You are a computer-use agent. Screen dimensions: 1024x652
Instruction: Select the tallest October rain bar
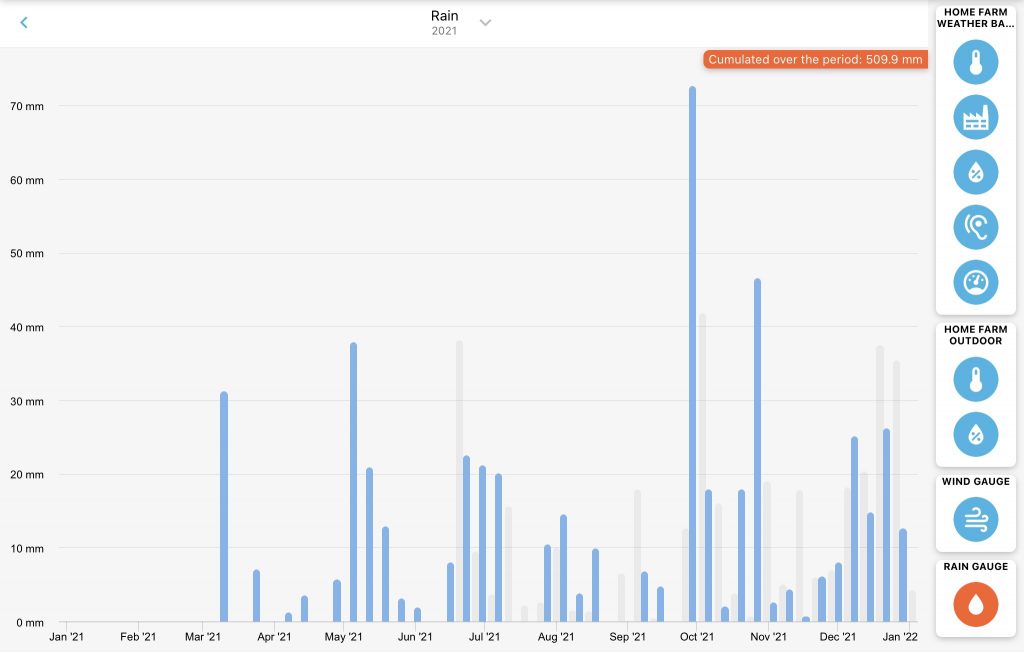[692, 353]
